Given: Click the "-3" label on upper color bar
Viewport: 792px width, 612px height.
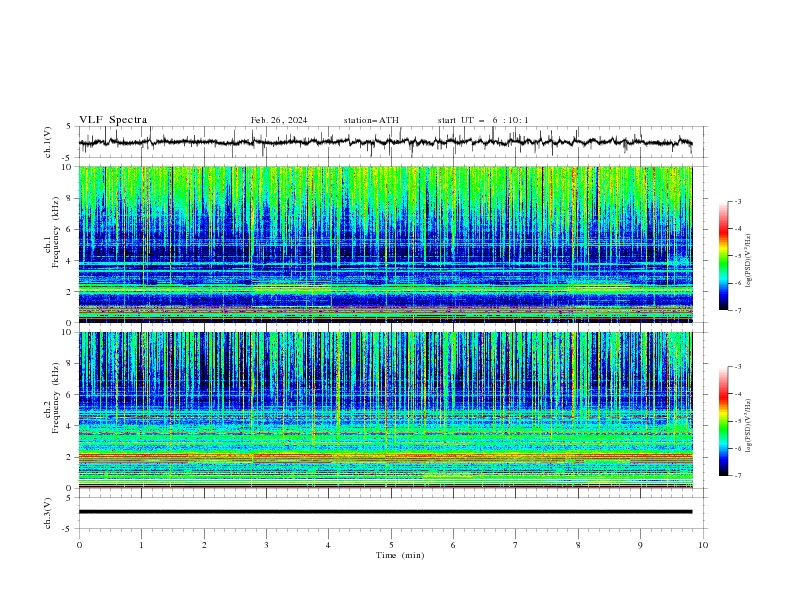Looking at the screenshot, I should pyautogui.click(x=738, y=202).
